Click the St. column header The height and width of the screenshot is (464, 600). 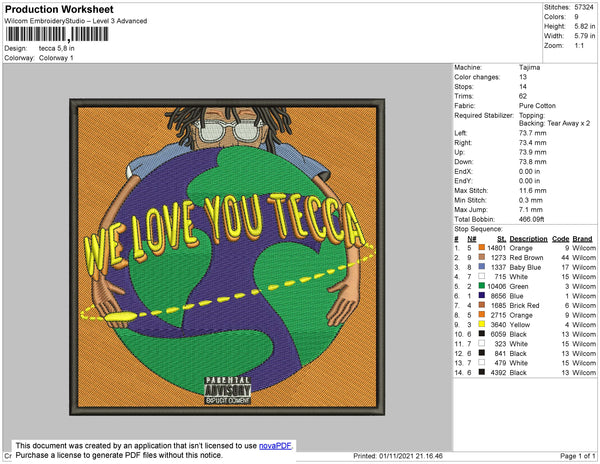(x=502, y=239)
